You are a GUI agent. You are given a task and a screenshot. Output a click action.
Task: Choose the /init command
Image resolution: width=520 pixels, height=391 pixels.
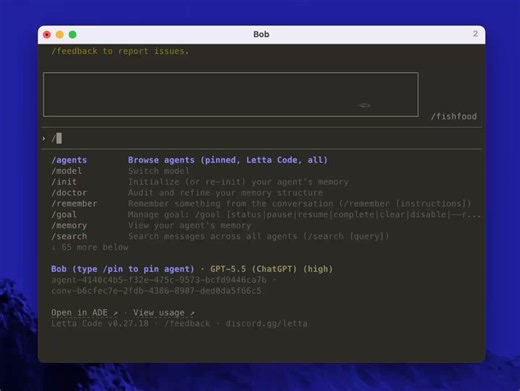pyautogui.click(x=64, y=182)
